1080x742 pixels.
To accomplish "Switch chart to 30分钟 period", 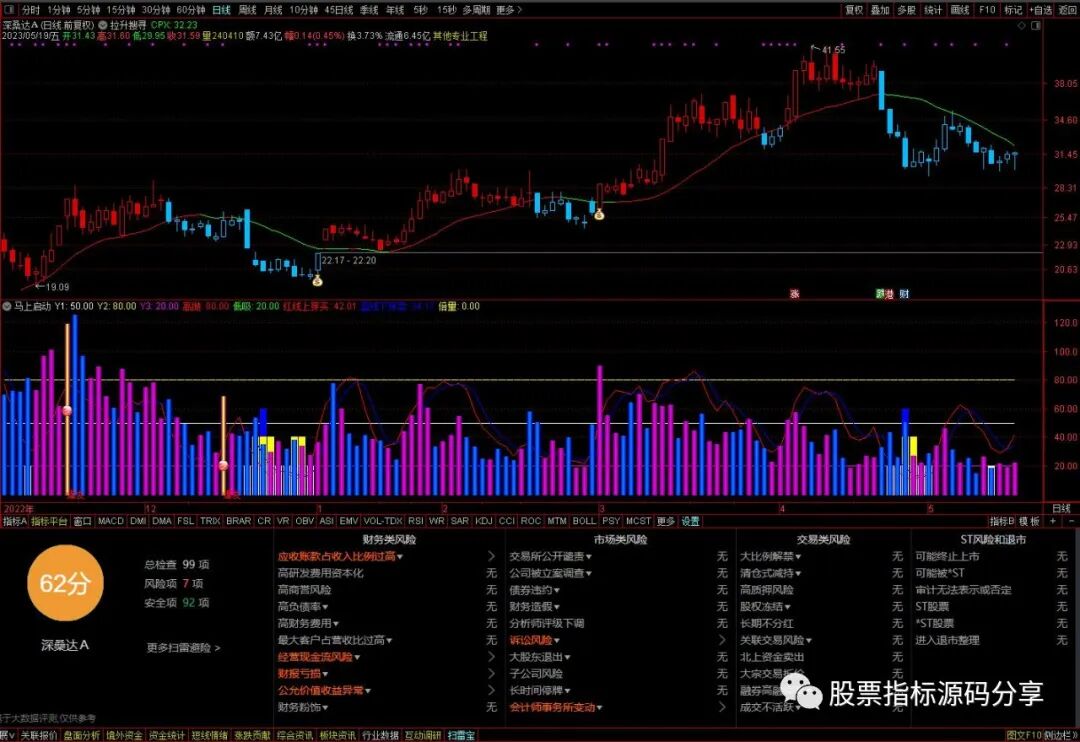I will click(156, 10).
